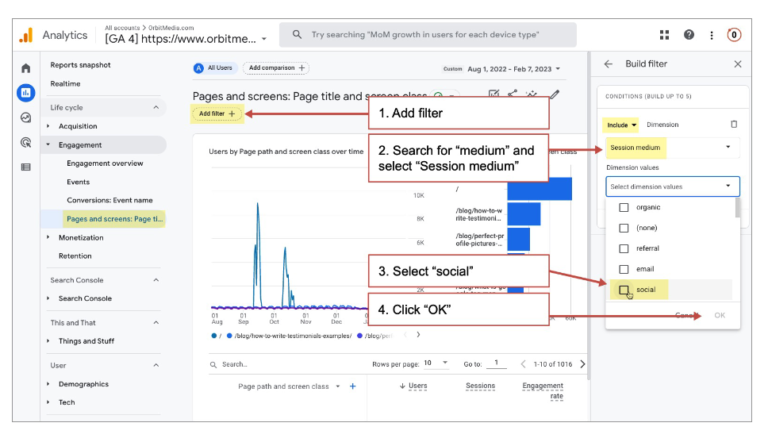Click Add comparison button

point(277,68)
